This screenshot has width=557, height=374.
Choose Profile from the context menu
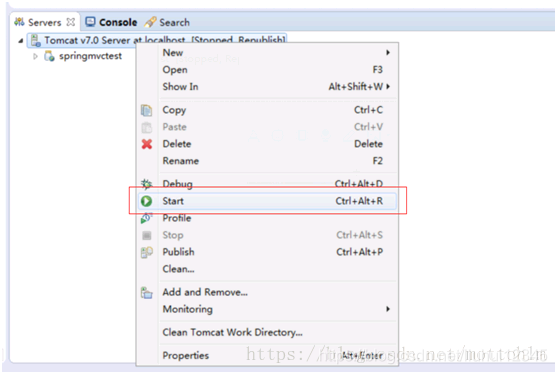[267, 218]
